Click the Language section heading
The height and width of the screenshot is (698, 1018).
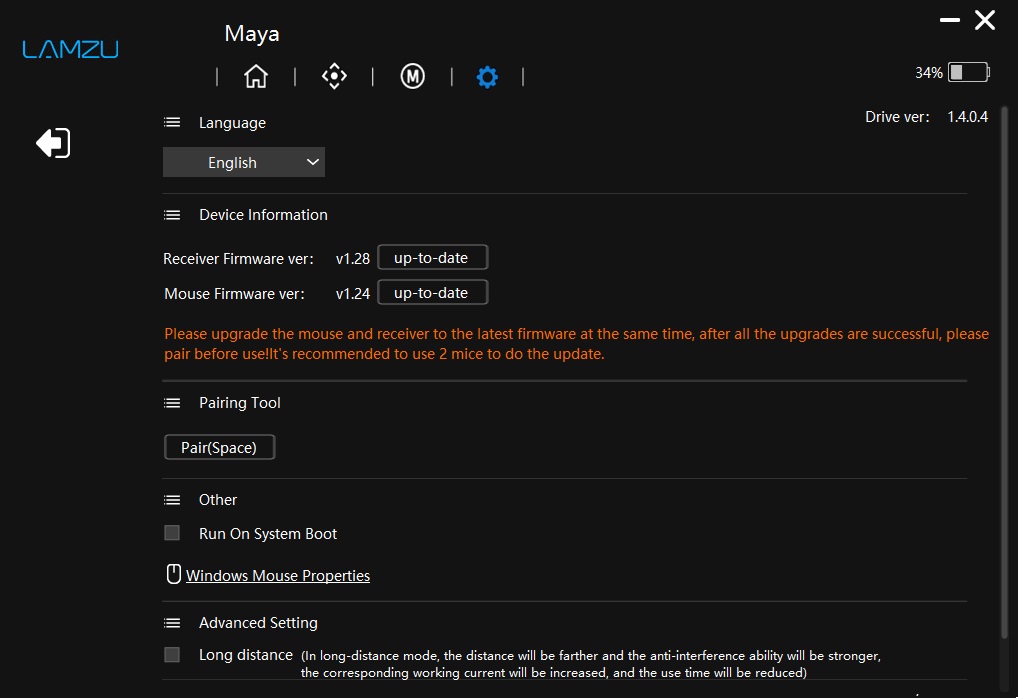[x=232, y=123]
